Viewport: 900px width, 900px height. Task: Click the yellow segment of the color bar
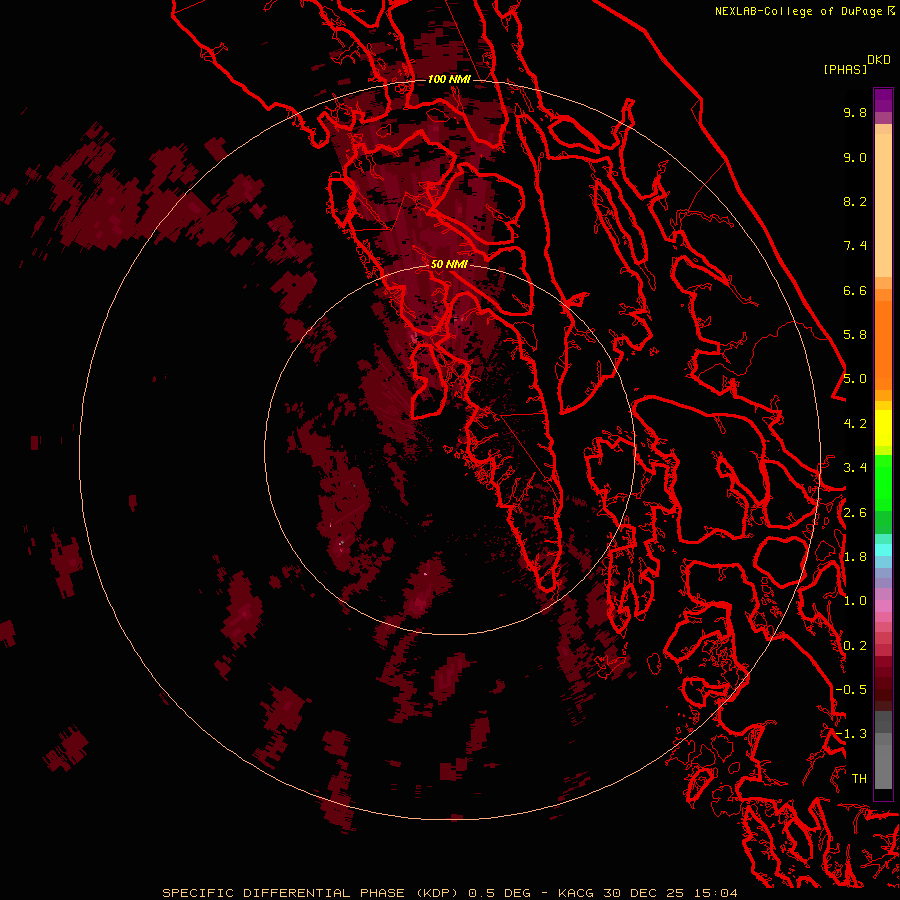883,428
